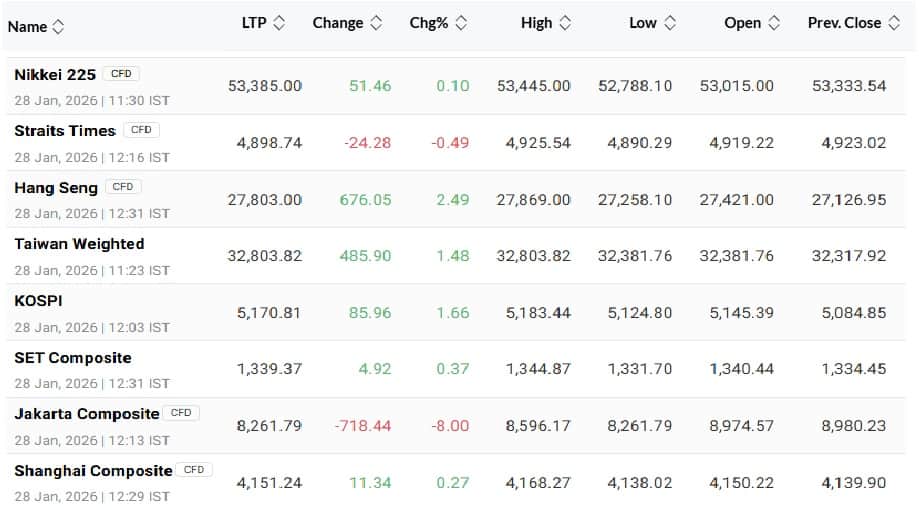Click the Prev. Close column header label
The width and height of the screenshot is (919, 510).
pos(844,23)
